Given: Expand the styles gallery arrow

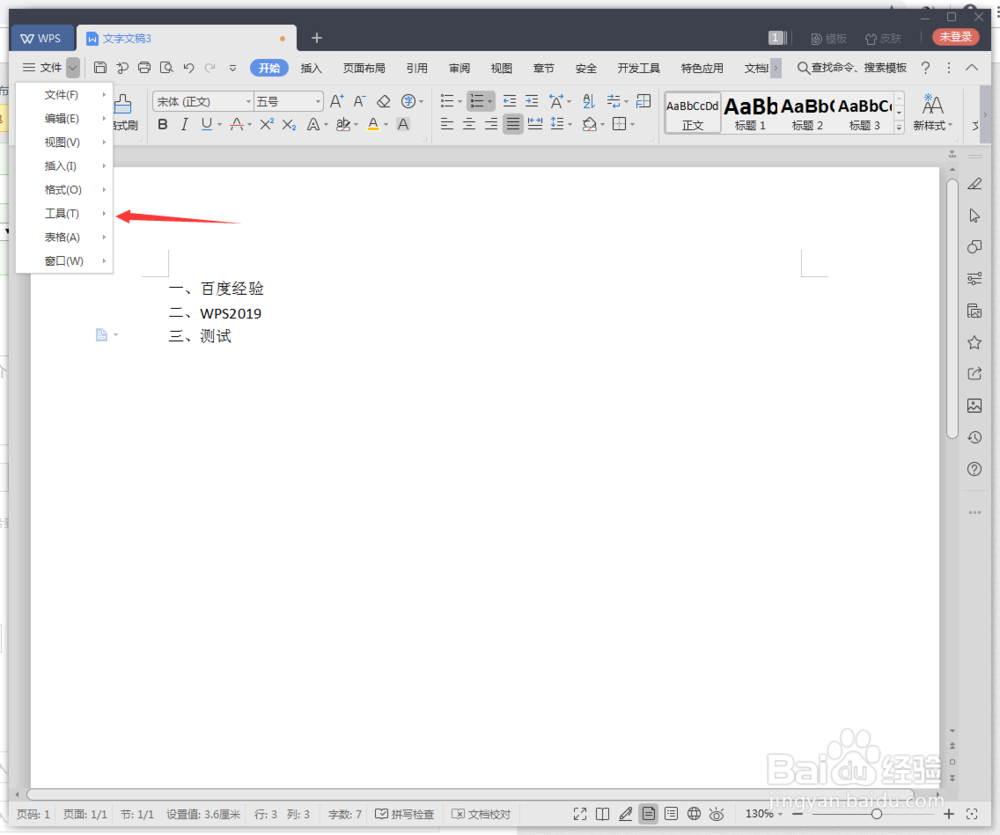Looking at the screenshot, I should (899, 127).
